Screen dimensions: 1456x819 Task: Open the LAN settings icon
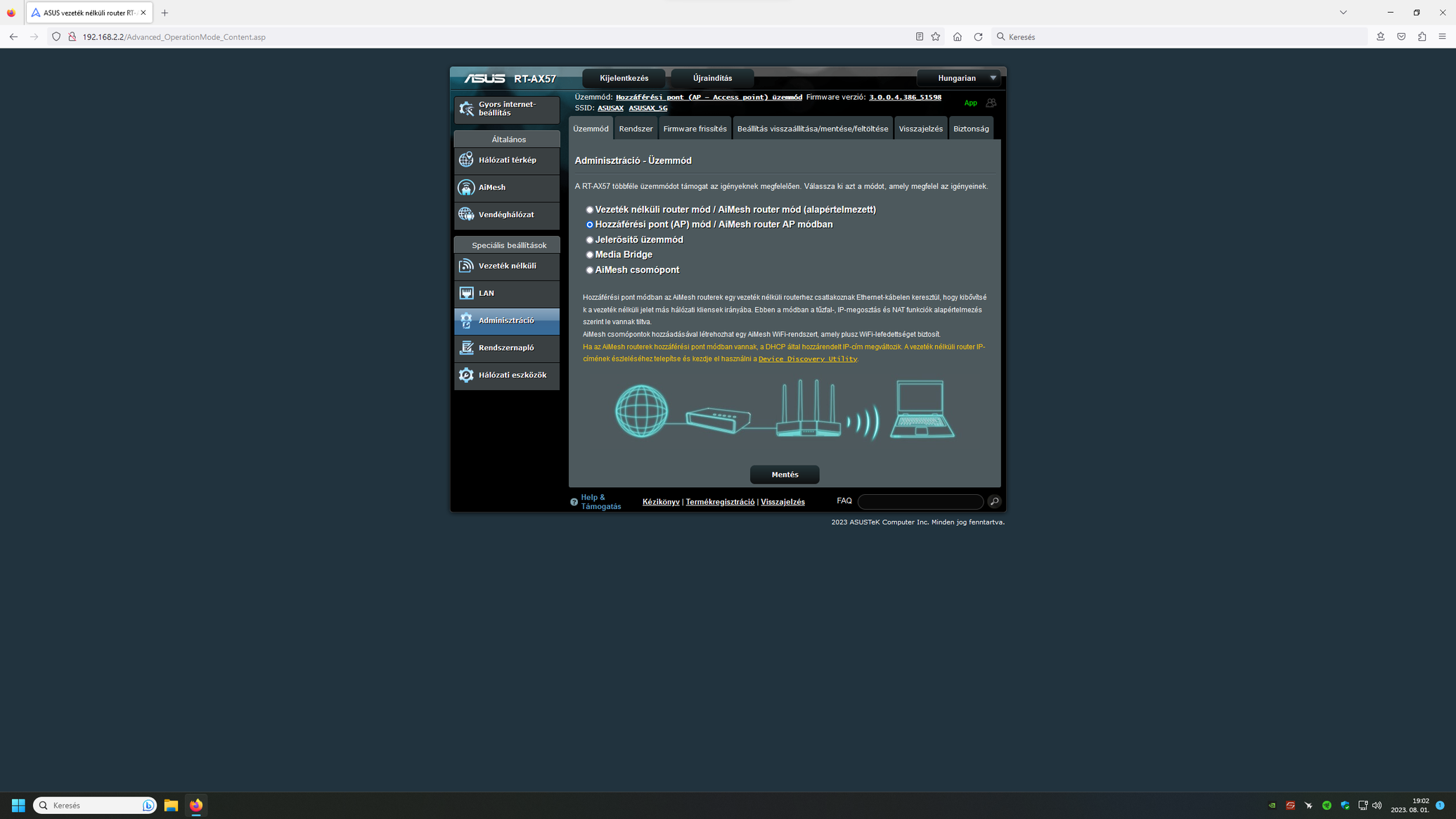[x=466, y=293]
